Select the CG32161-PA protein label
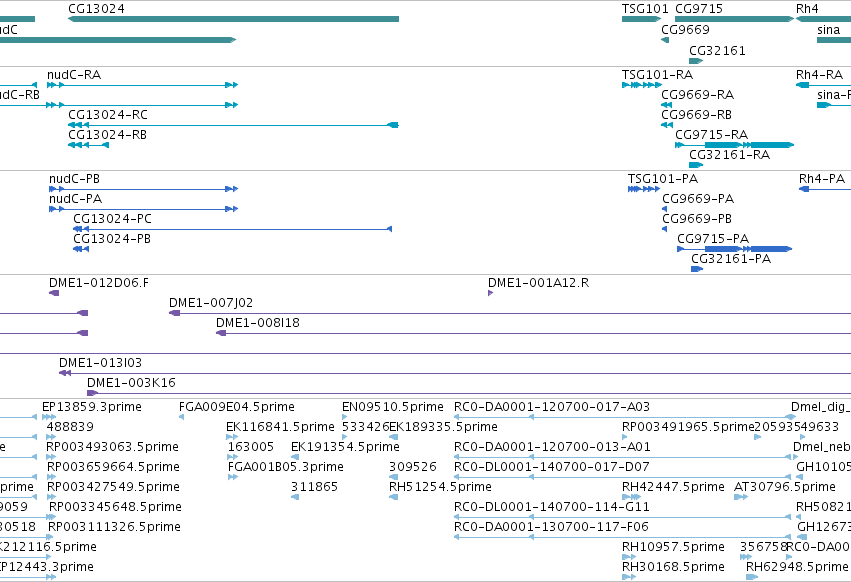The image size is (851, 582). click(x=731, y=259)
